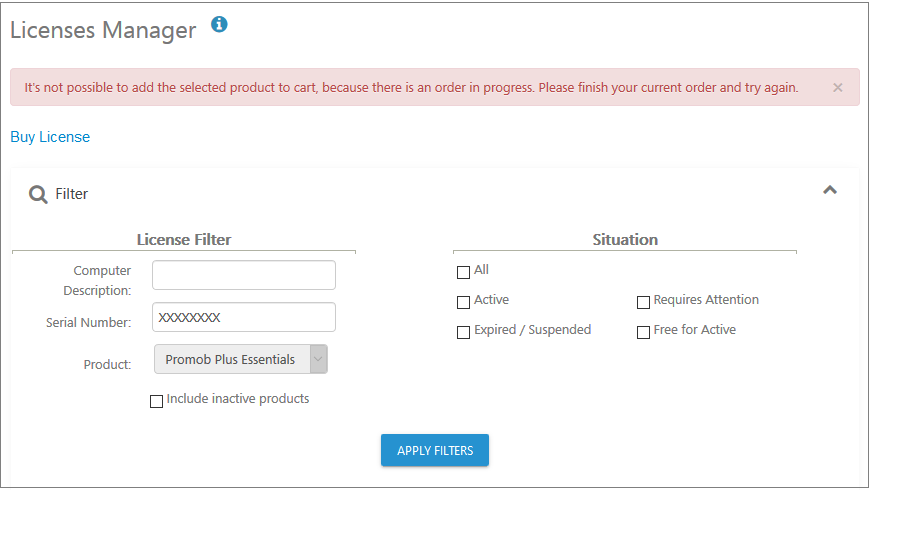The height and width of the screenshot is (550, 923).
Task: Click the magnifier Filter icon
Action: click(38, 194)
